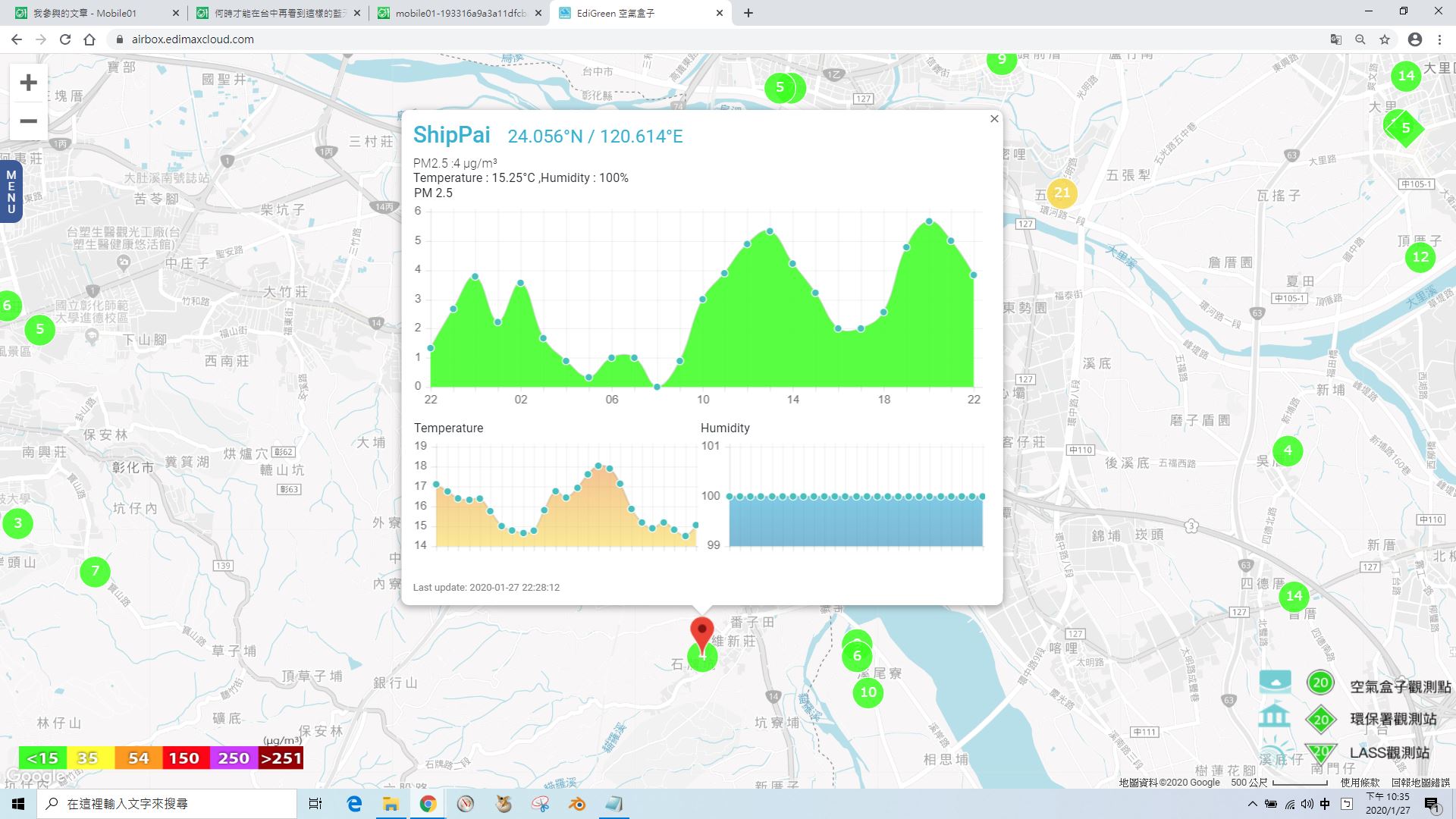Toggle airbox stations layer cloud icon
This screenshot has height=819, width=1456.
tap(1276, 682)
